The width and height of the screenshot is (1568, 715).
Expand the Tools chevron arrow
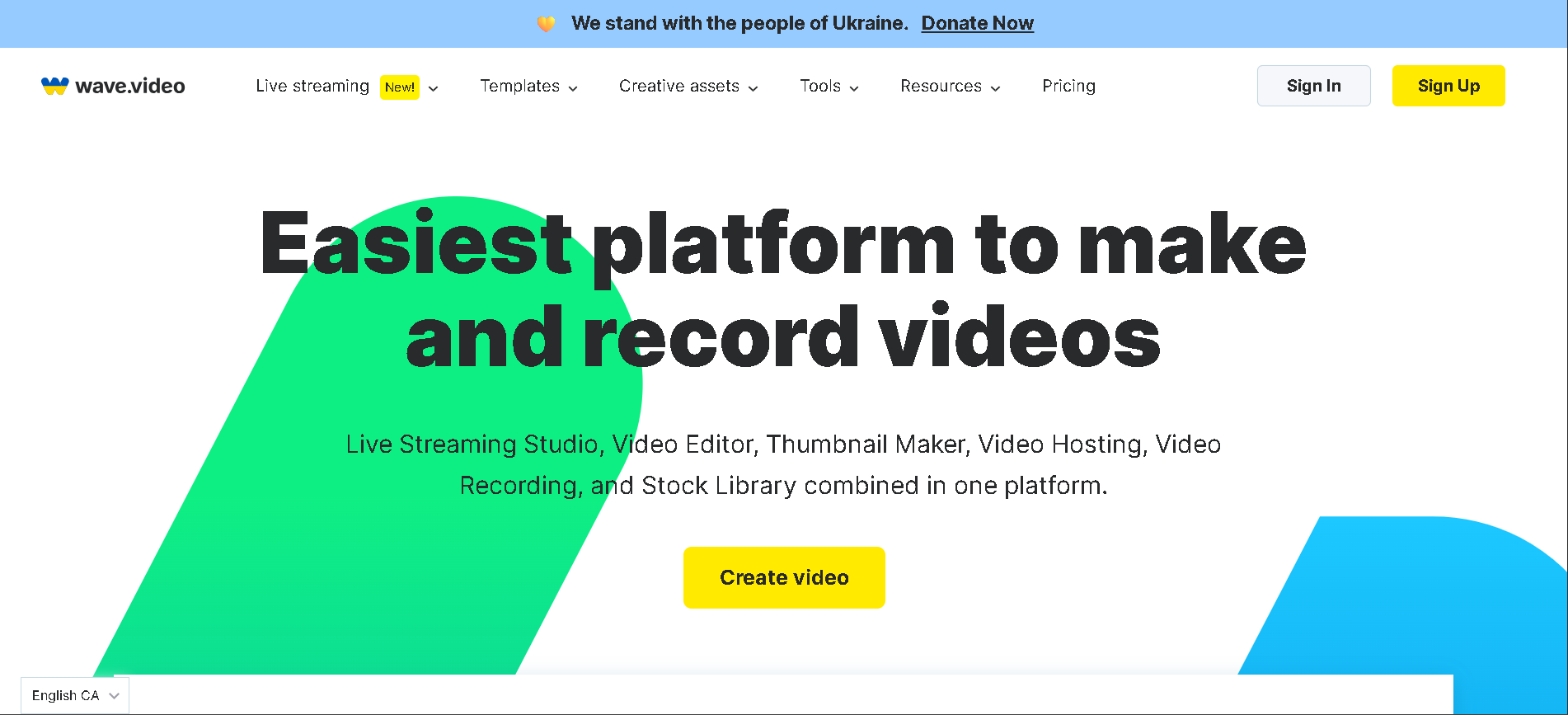854,88
